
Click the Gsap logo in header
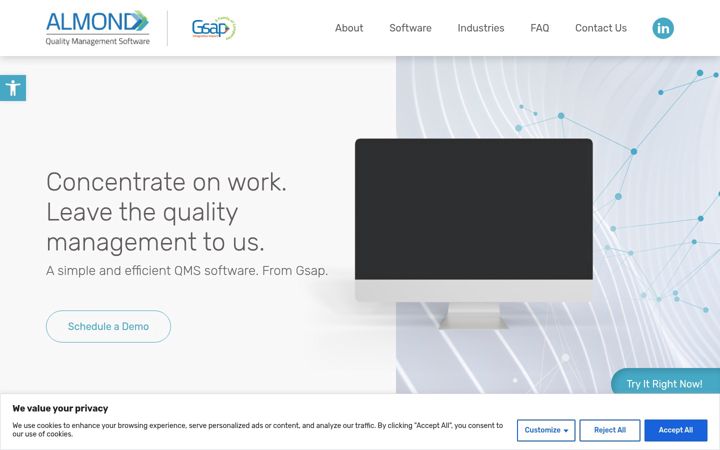pos(214,28)
